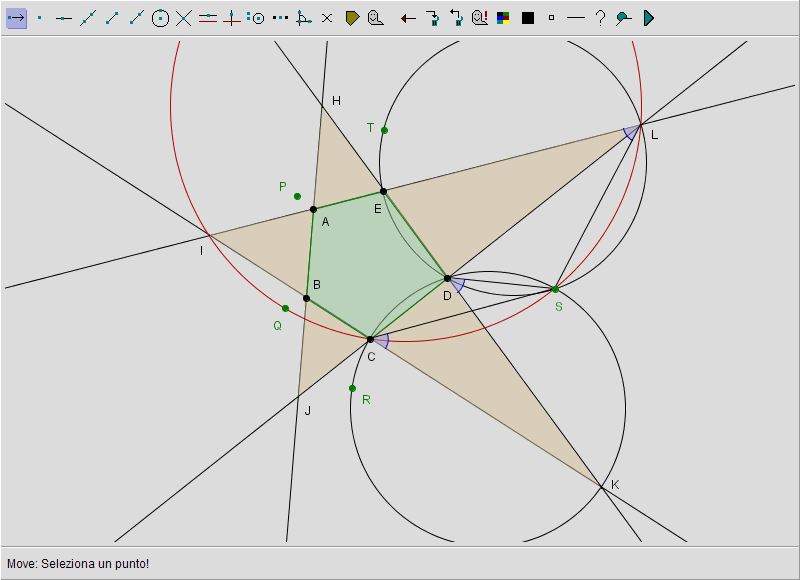Select the Parallel line tool
Screen dimensions: 800x580
[208, 18]
